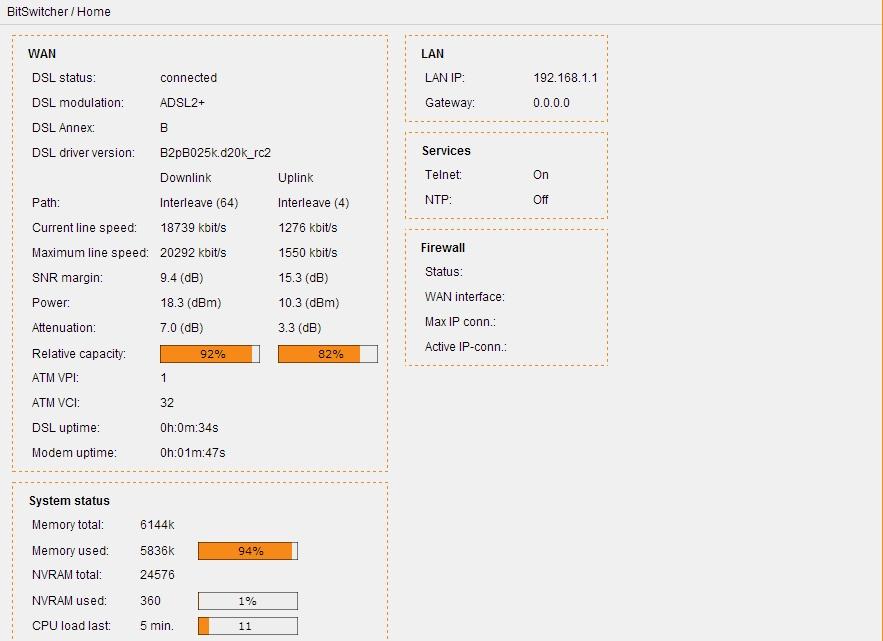
Task: Click attenuation value 3.3 (dB)
Action: point(300,328)
